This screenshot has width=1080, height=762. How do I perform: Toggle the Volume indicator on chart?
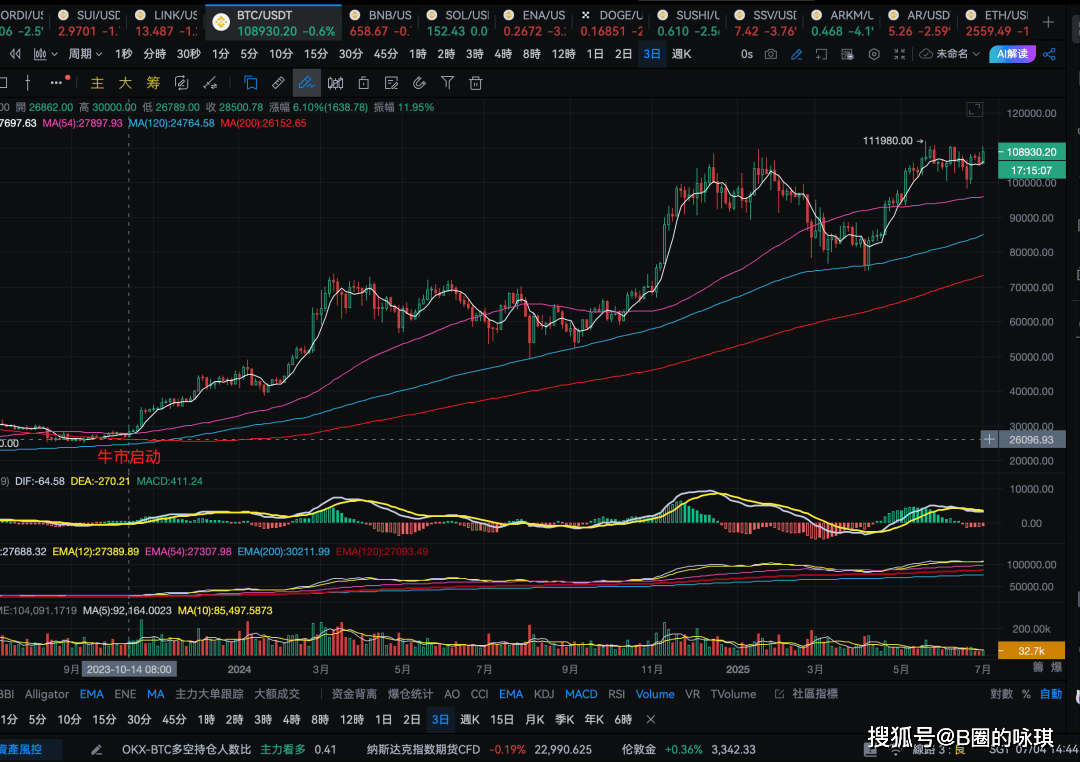(655, 694)
